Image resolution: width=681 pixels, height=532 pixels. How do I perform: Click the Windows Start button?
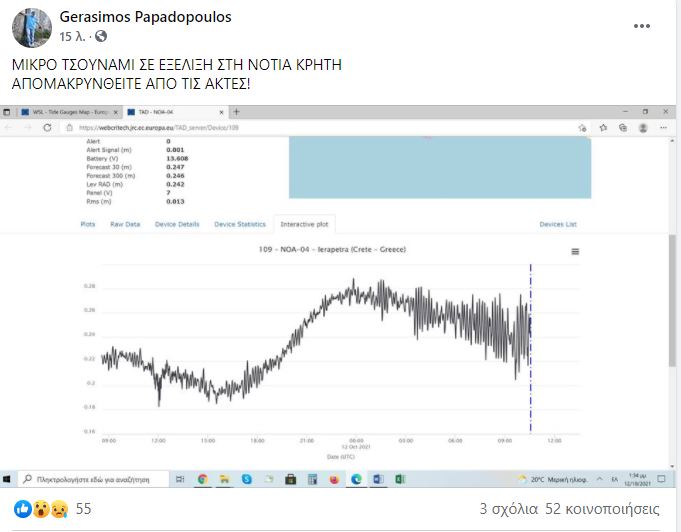[8, 479]
